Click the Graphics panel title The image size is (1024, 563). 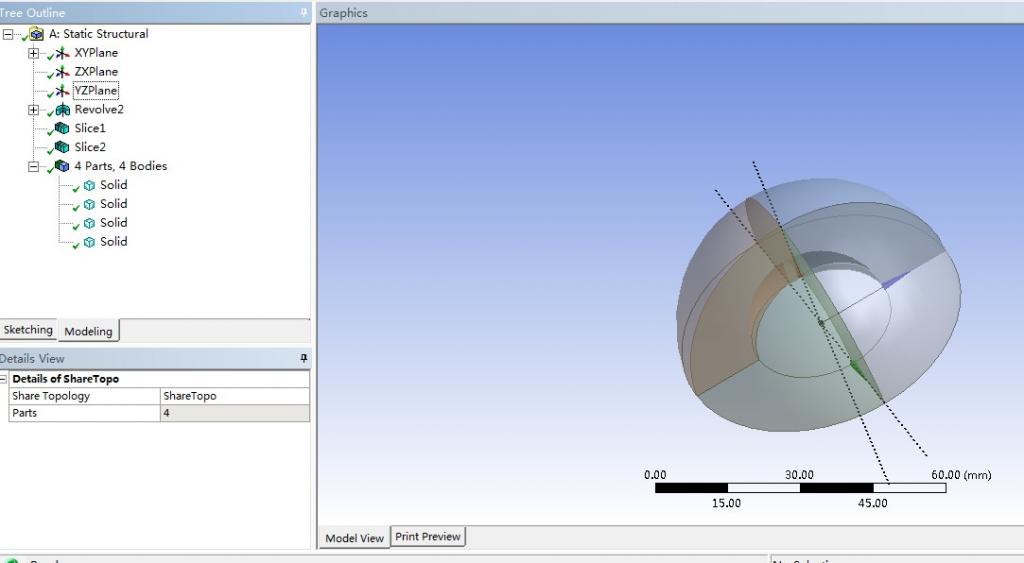click(344, 13)
